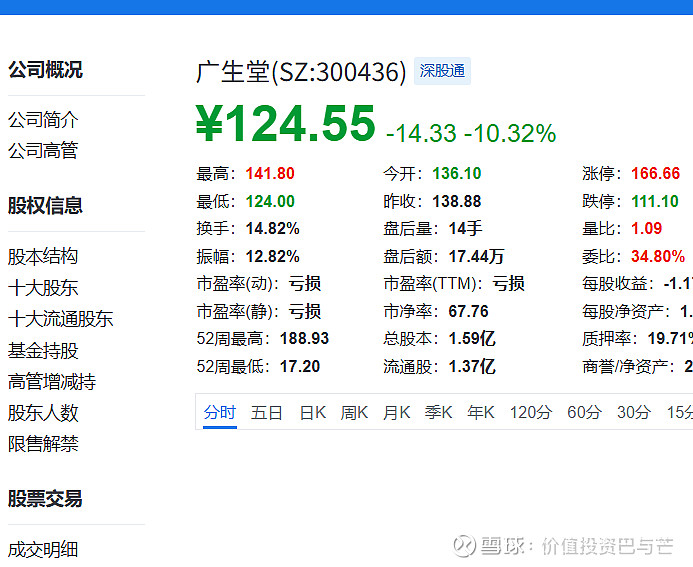Screen dimensions: 693x567
Task: Click the 52周最高 value 188.93
Action: coord(305,339)
